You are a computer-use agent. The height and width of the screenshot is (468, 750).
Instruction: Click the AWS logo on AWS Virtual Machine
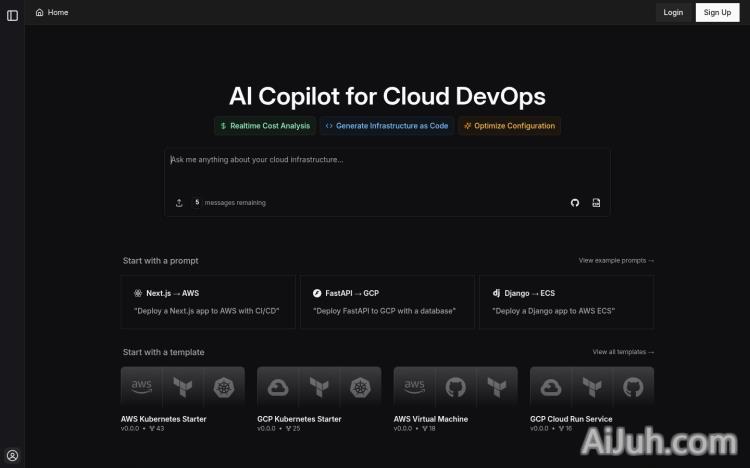(414, 387)
